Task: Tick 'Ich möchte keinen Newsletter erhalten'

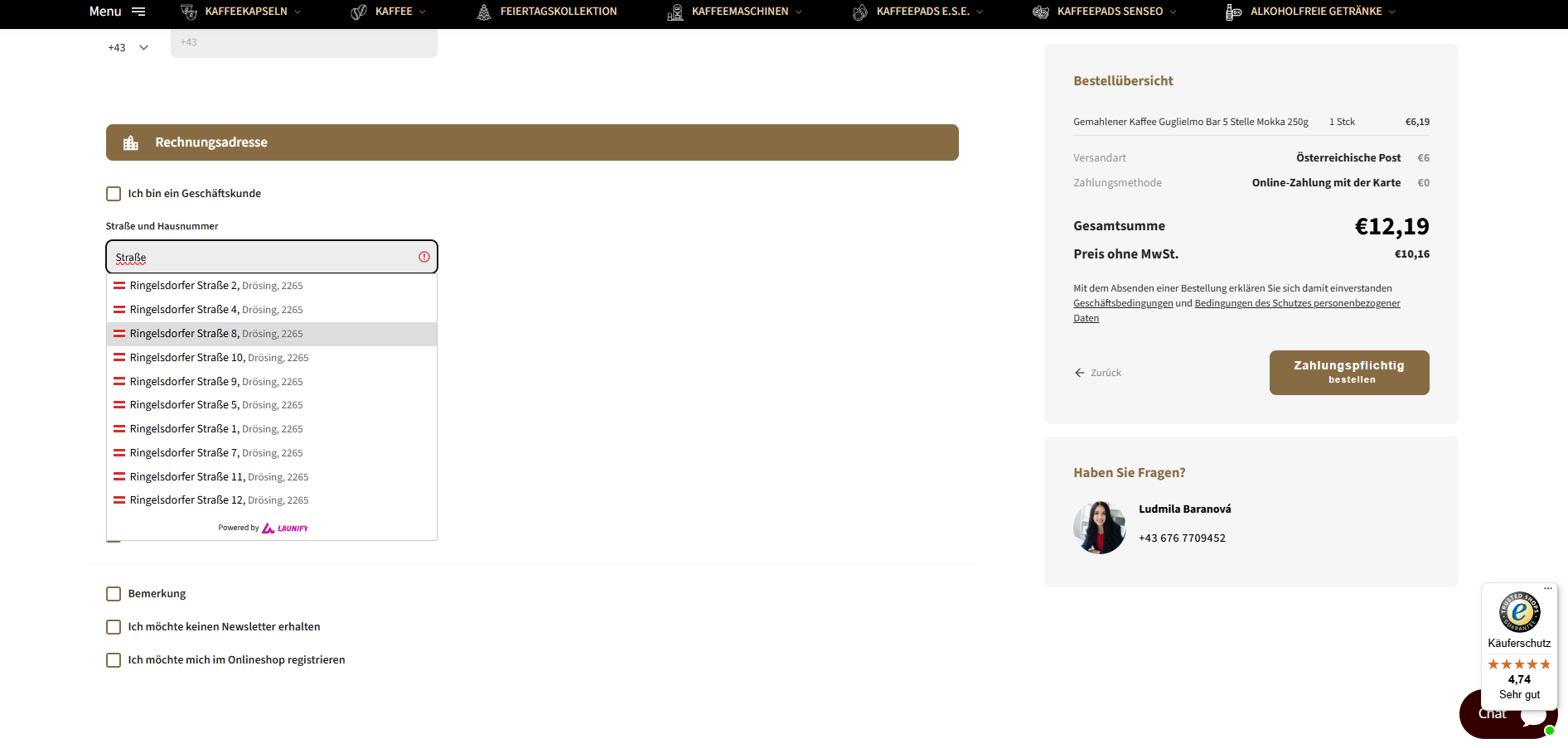Action: (x=114, y=627)
